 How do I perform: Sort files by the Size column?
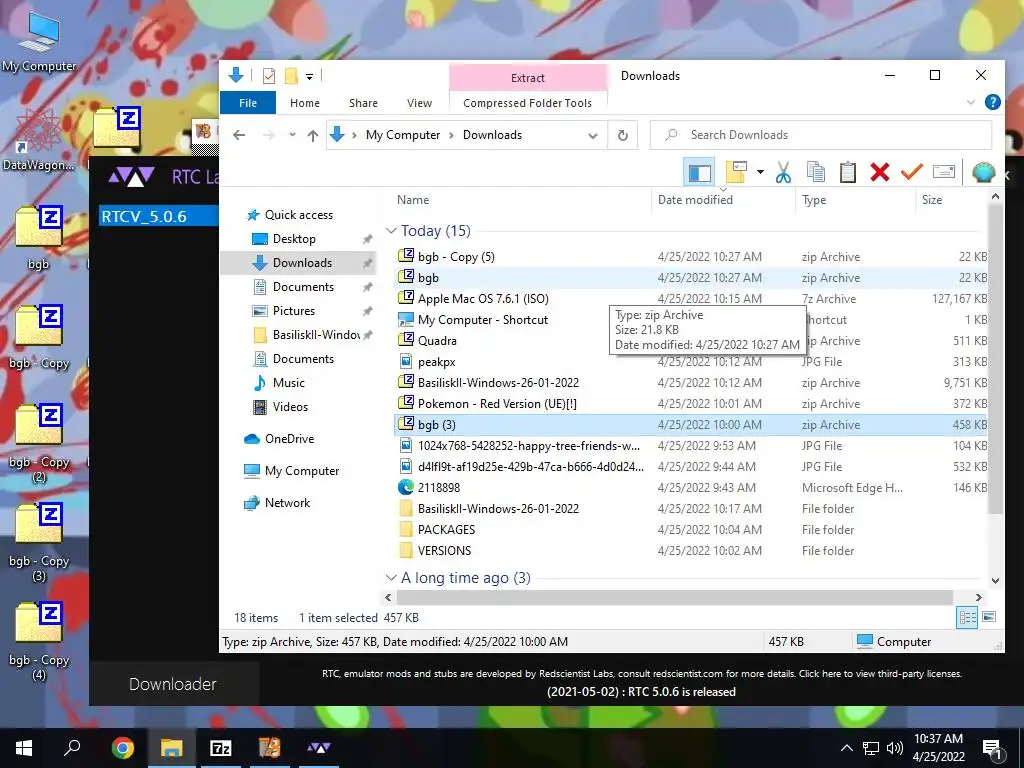pos(952,200)
